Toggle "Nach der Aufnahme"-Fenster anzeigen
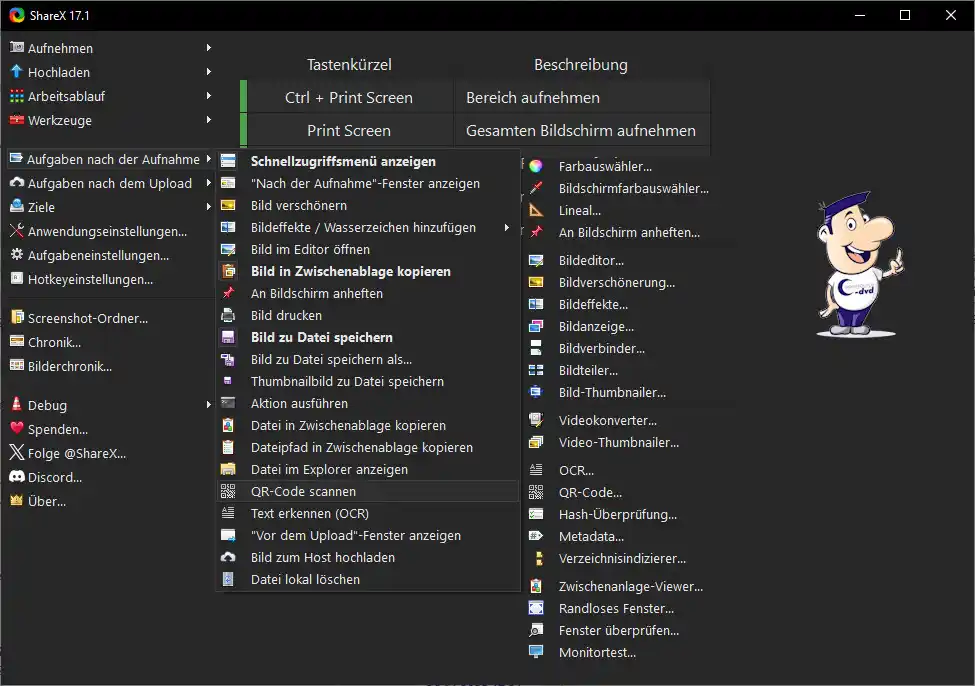This screenshot has width=975, height=686. pos(368,183)
